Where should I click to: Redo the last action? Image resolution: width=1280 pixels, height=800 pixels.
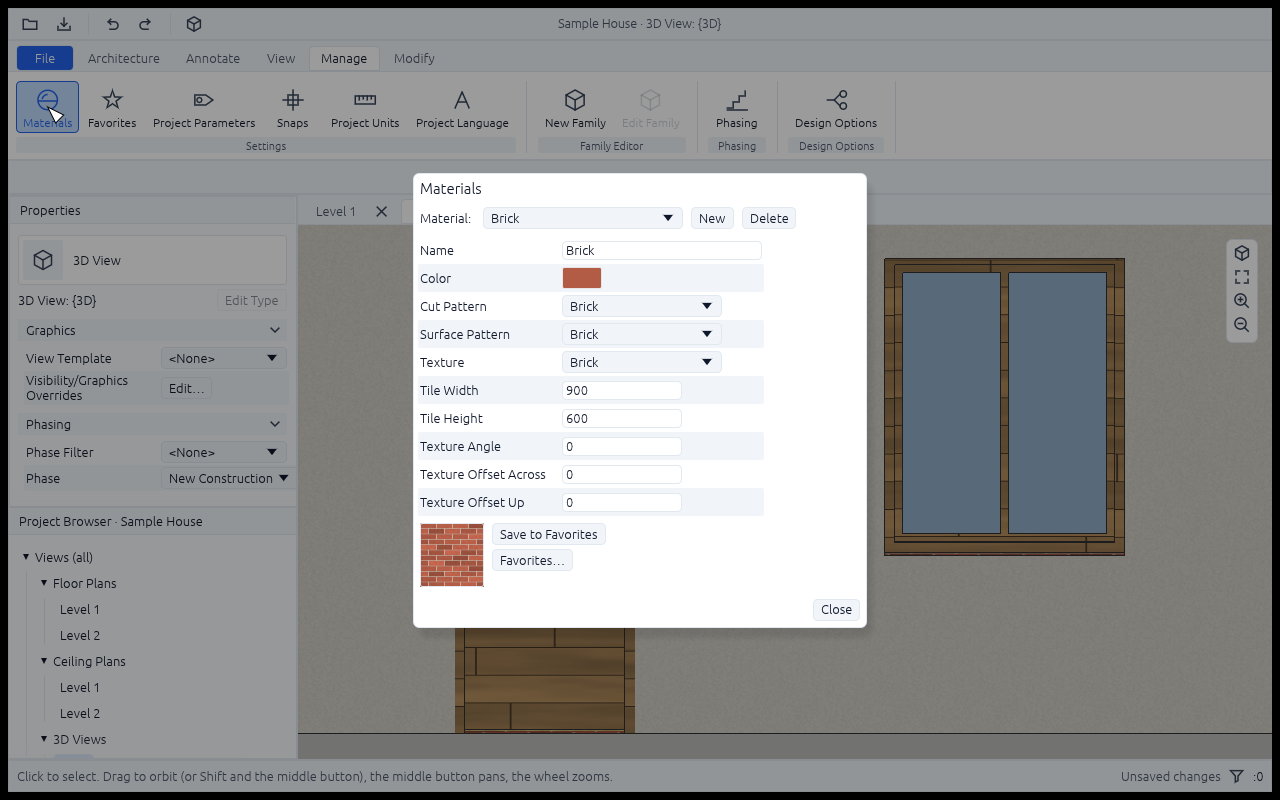click(x=145, y=24)
